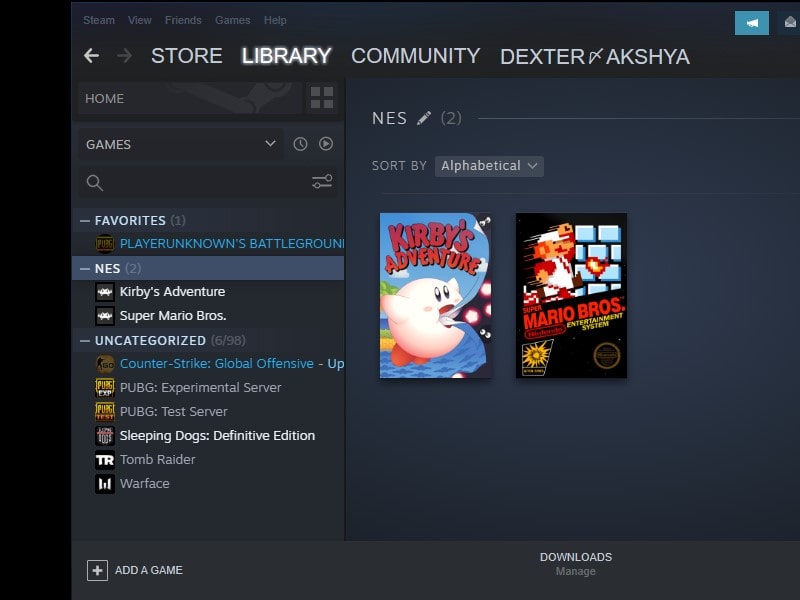Image resolution: width=800 pixels, height=600 pixels.
Task: Select Tomb Raider entry
Action: tap(158, 460)
